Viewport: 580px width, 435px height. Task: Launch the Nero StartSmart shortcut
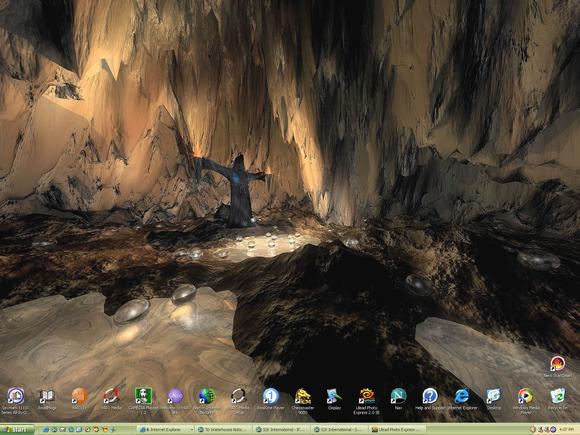pyautogui.click(x=557, y=364)
